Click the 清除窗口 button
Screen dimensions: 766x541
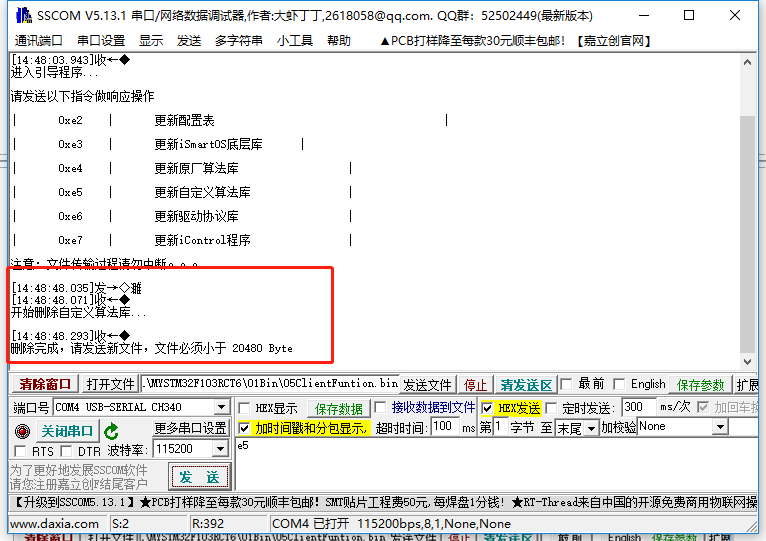45,385
